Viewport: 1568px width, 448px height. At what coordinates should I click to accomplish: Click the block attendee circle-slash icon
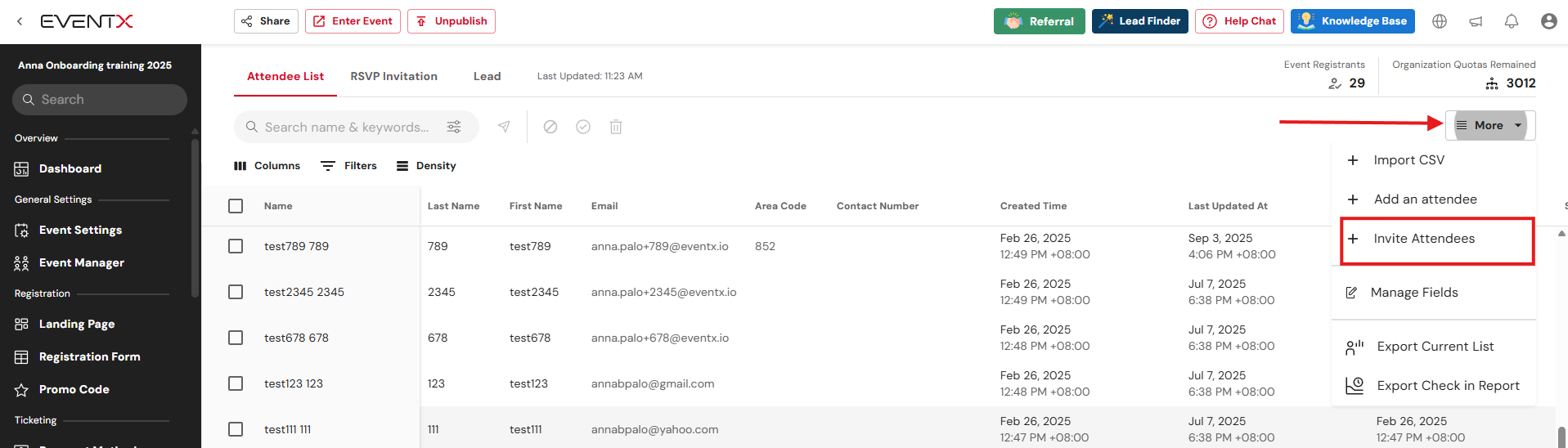pos(550,127)
